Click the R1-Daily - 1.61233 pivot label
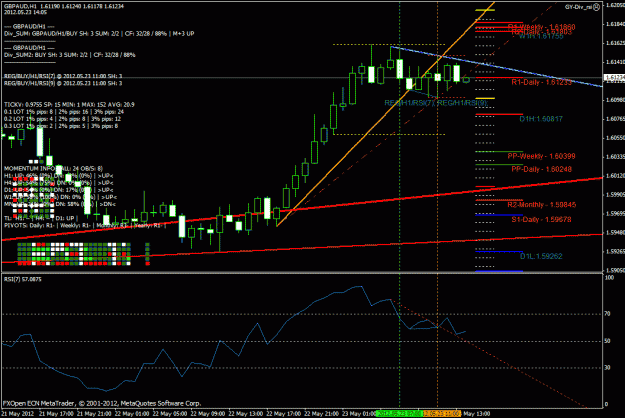625x418 pixels. 542,82
